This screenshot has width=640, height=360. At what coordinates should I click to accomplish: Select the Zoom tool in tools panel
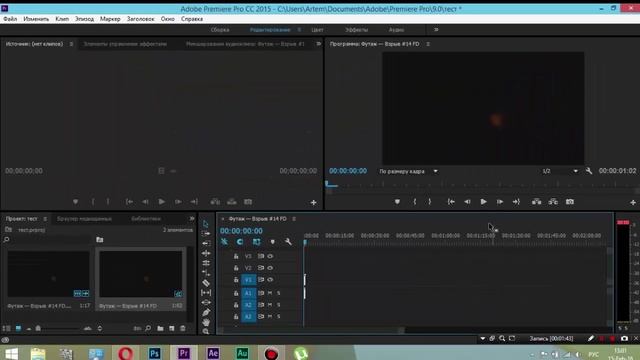[206, 331]
